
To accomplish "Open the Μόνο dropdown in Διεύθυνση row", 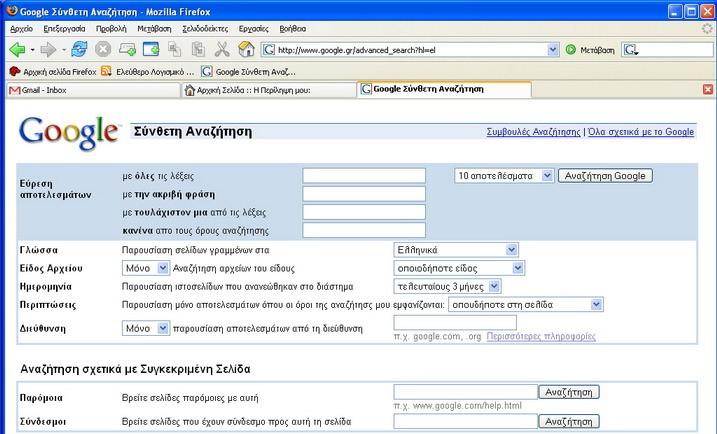I will [x=146, y=328].
